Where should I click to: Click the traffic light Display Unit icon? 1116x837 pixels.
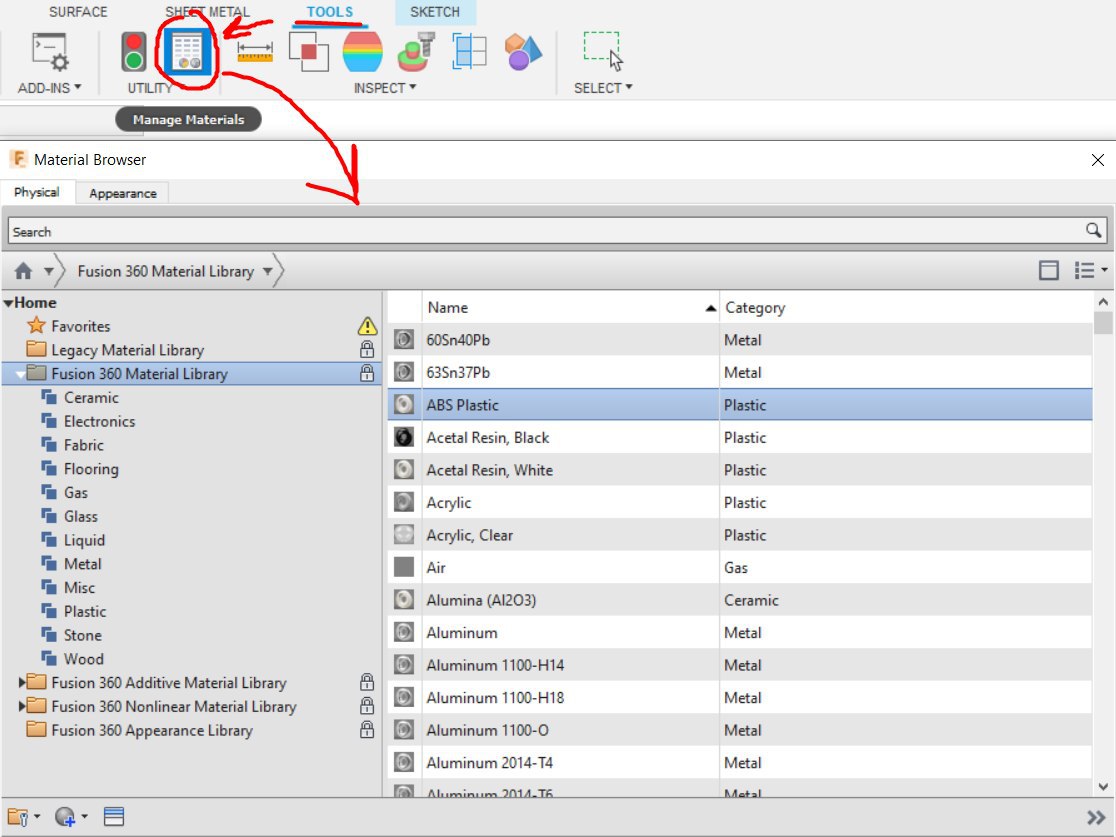[134, 52]
